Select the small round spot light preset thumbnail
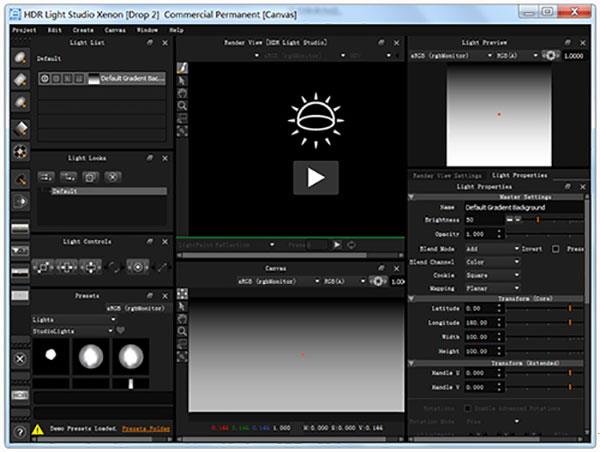 click(51, 356)
